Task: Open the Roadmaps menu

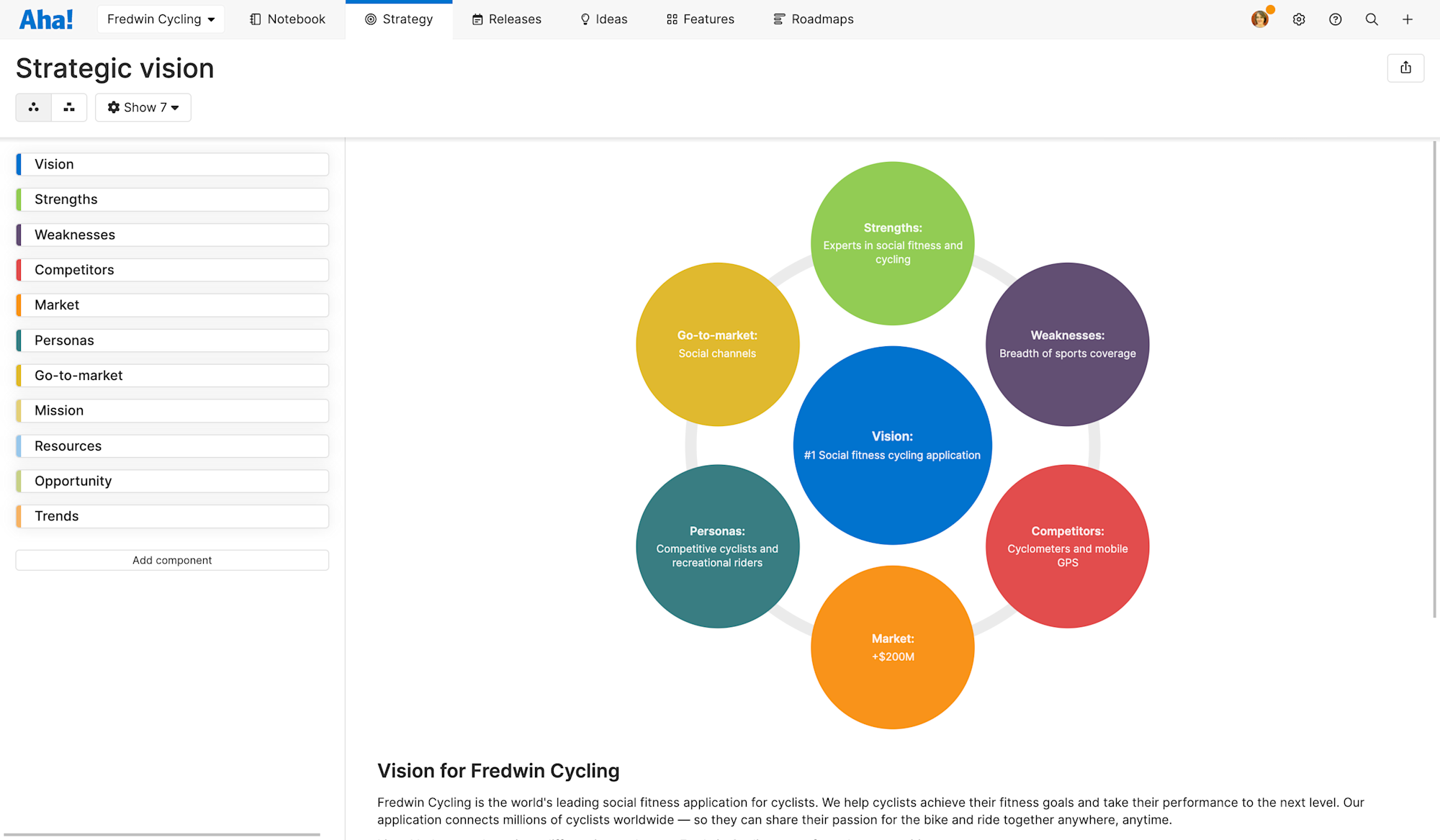Action: [x=814, y=19]
